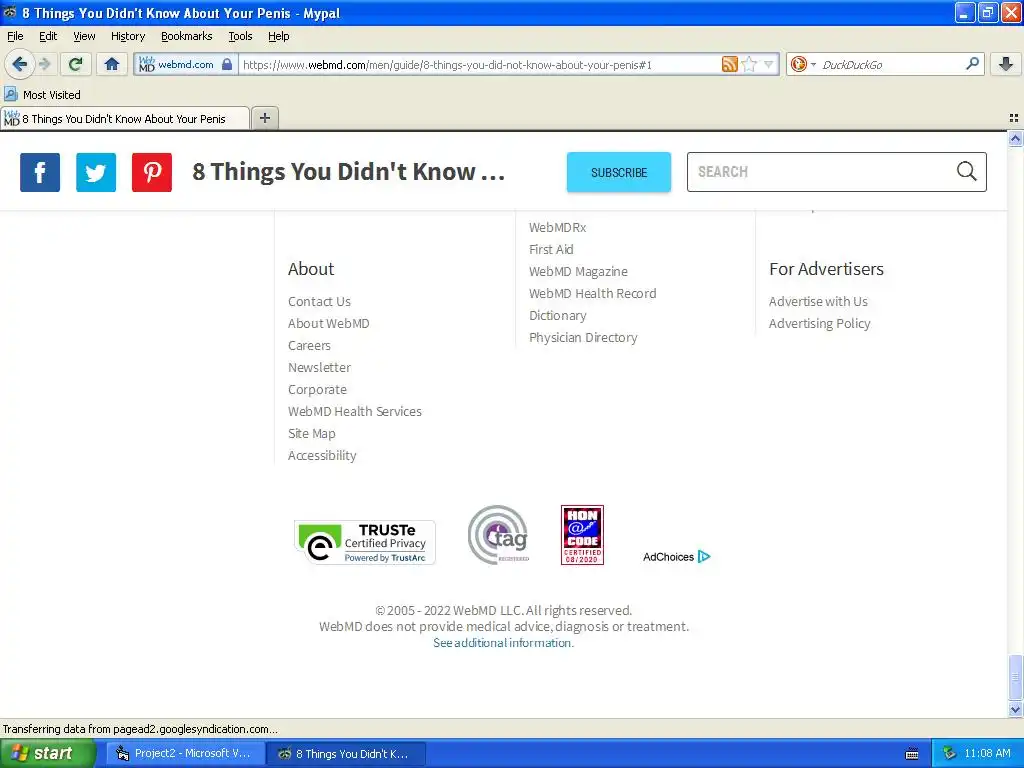This screenshot has width=1024, height=768.
Task: Open the History menu
Action: [x=128, y=36]
